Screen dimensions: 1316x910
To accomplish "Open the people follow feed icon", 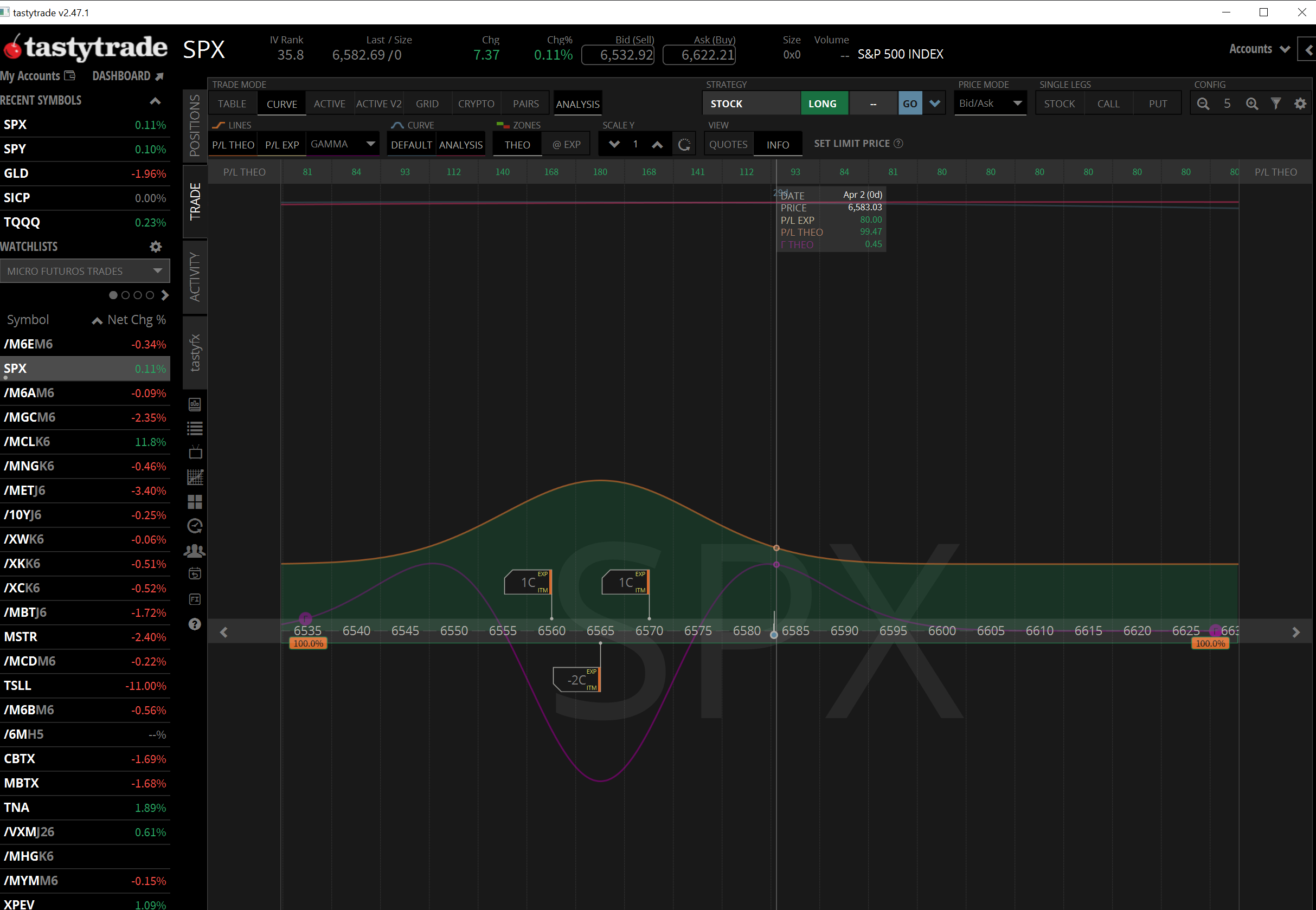I will pos(195,550).
